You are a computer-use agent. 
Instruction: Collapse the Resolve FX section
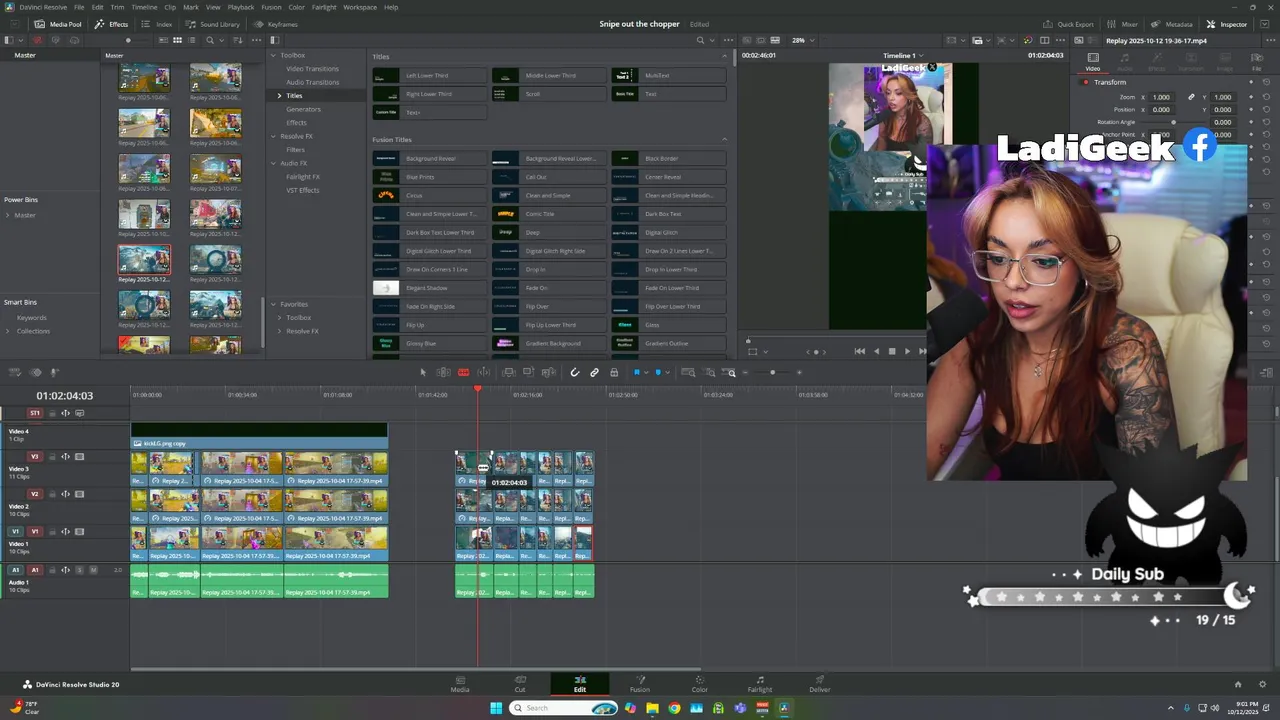(273, 136)
